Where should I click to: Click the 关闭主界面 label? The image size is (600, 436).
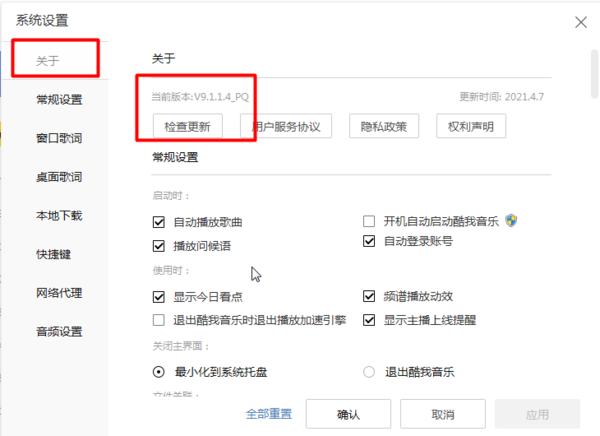point(181,346)
